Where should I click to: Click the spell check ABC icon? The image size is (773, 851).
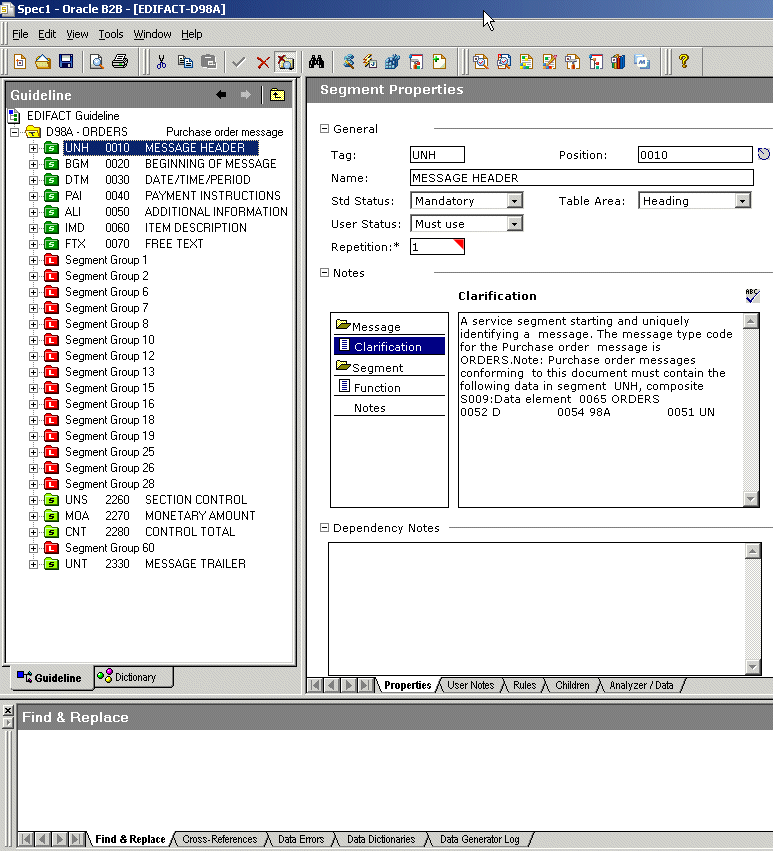[x=752, y=295]
